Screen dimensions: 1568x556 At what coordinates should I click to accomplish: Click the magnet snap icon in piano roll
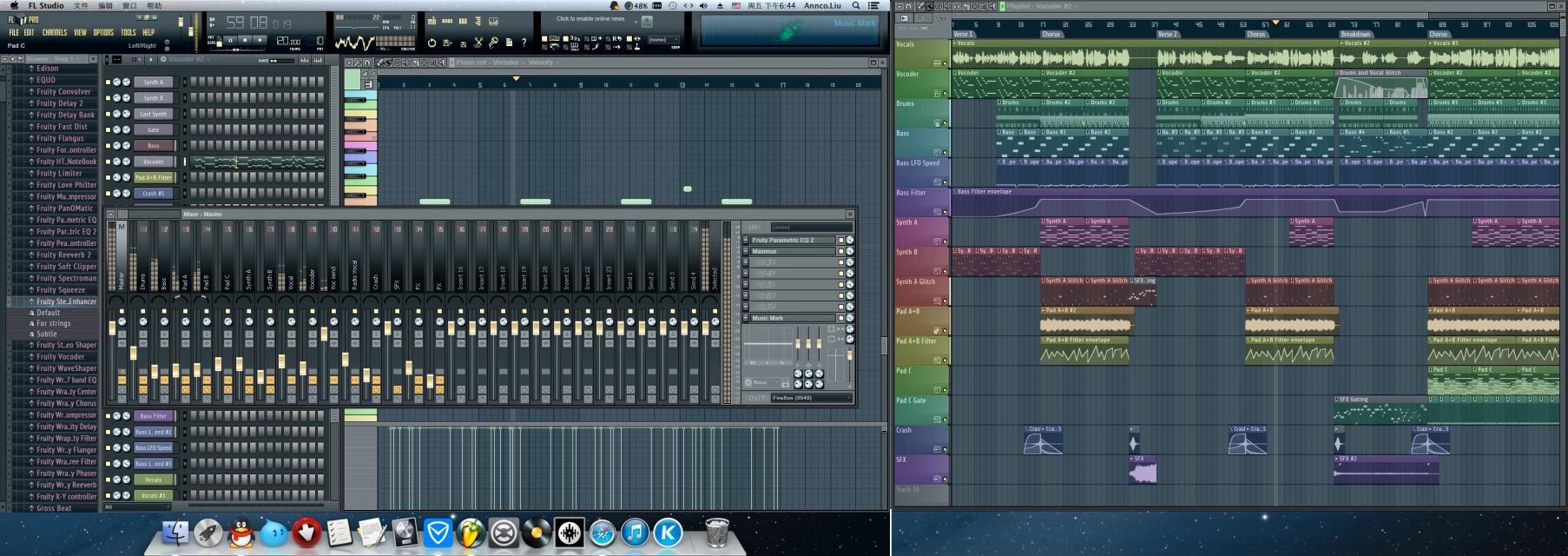(367, 63)
